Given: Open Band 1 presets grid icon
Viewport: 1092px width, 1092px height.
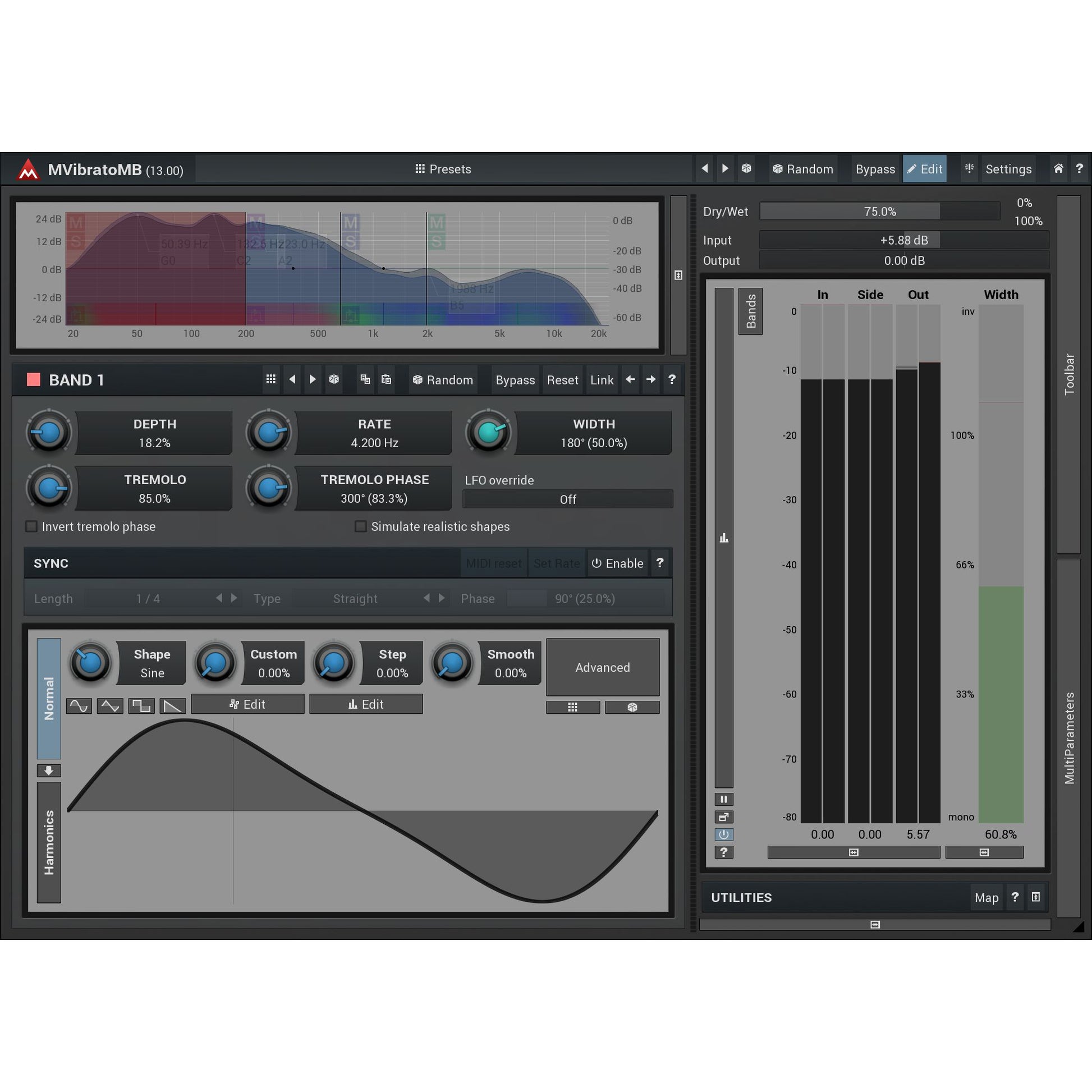Looking at the screenshot, I should 270,379.
